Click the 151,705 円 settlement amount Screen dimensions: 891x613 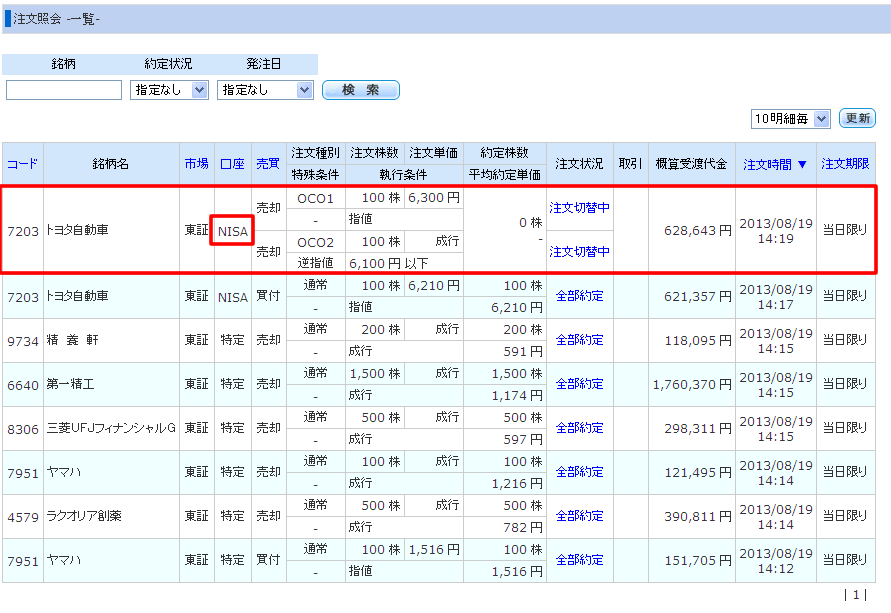click(698, 561)
